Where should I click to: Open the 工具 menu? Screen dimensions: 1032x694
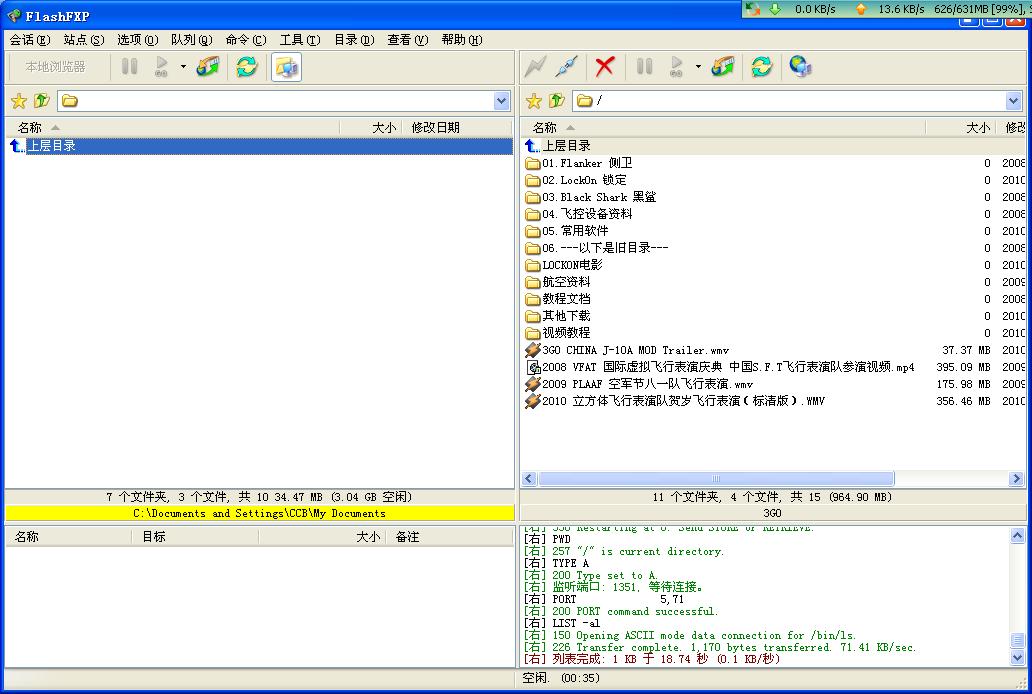(299, 40)
